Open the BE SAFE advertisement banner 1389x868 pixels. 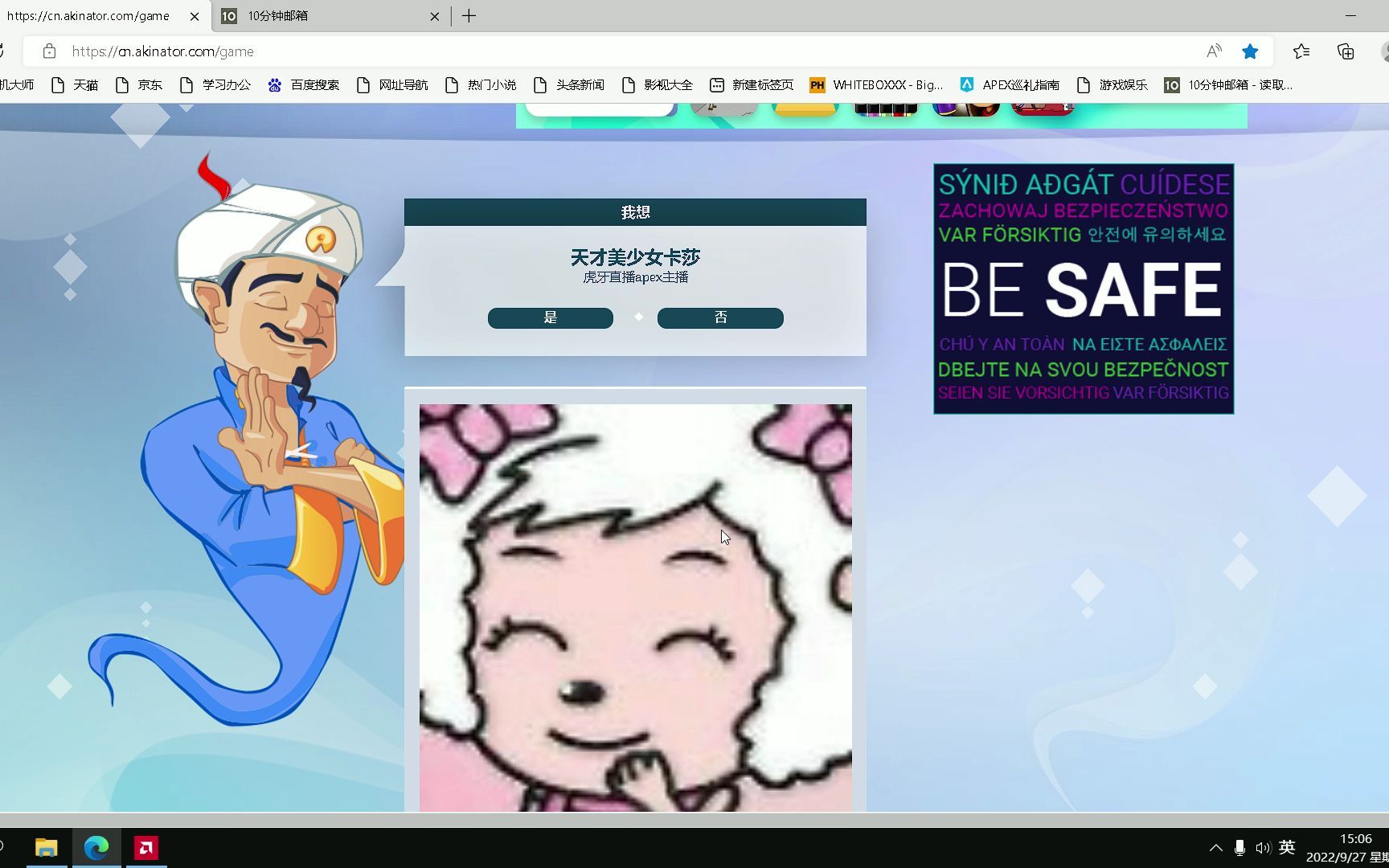pos(1084,289)
